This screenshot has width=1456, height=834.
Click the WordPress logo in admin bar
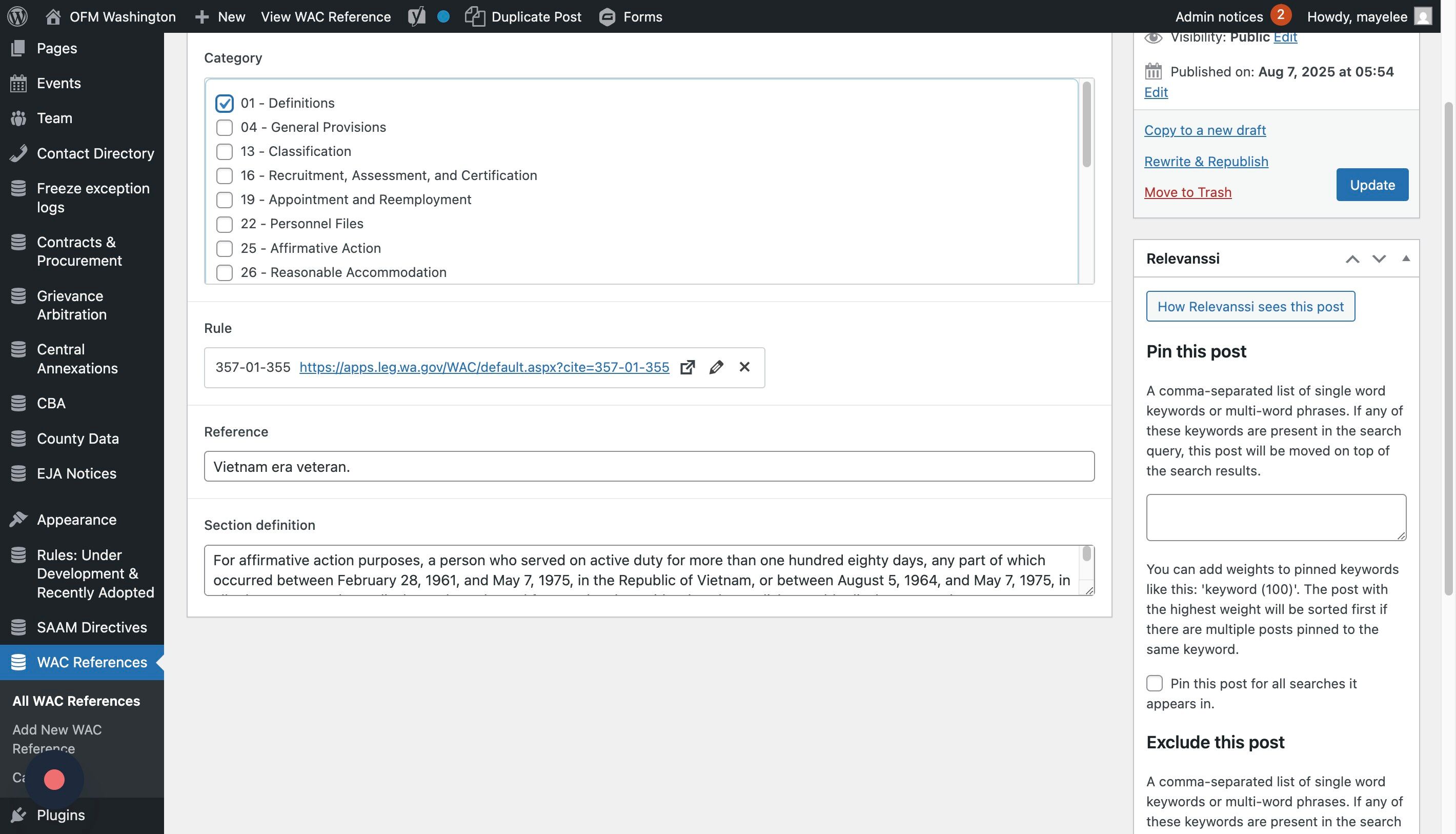[17, 16]
